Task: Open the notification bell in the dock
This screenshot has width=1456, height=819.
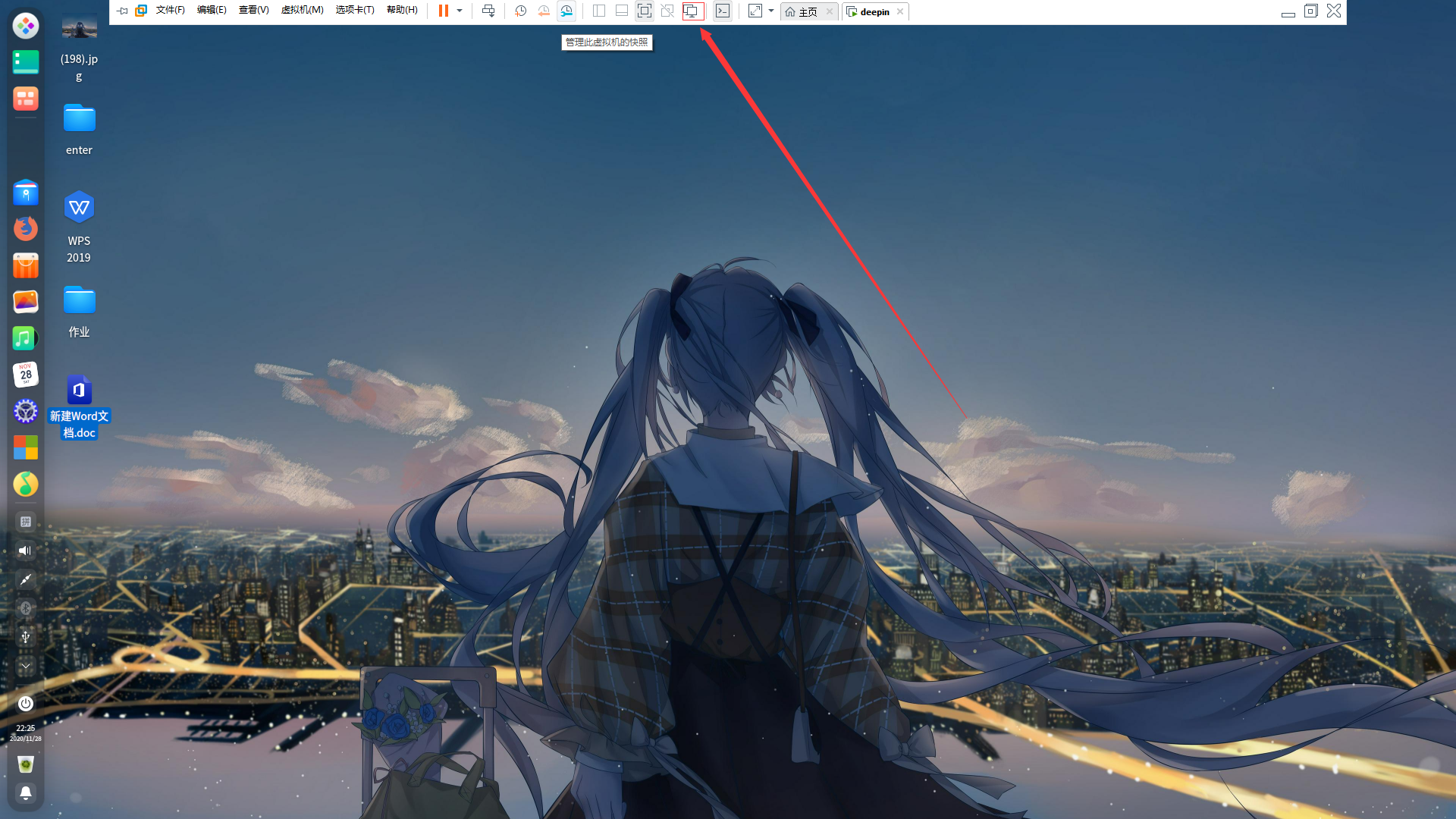Action: coord(26,793)
